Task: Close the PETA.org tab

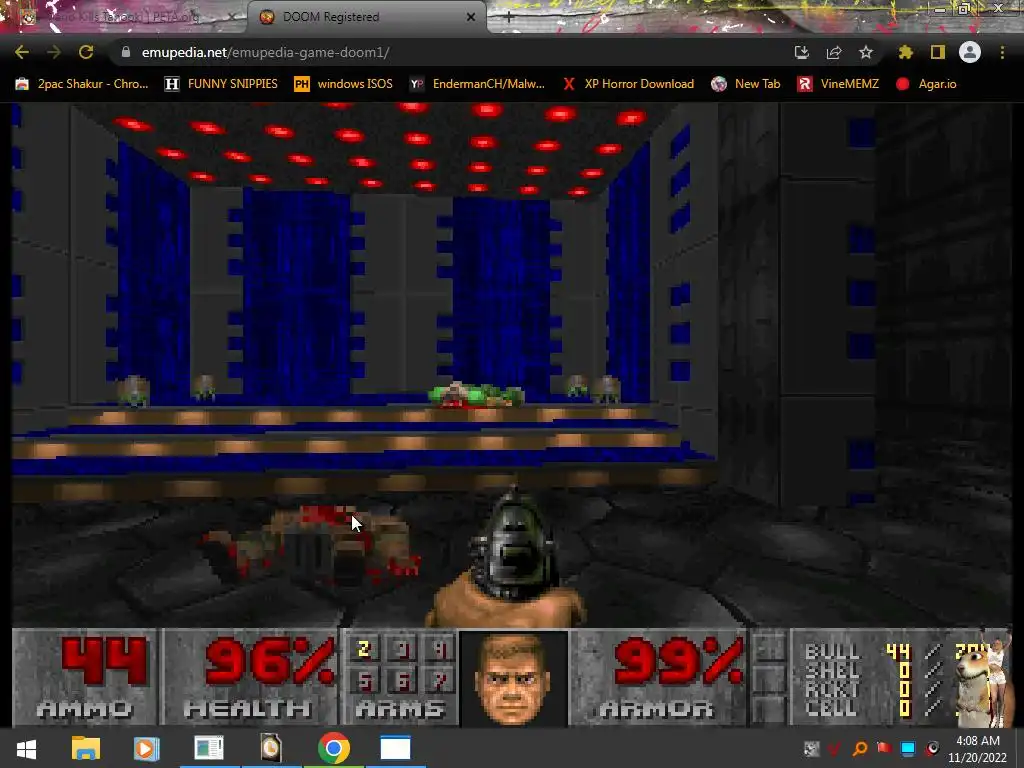Action: click(x=232, y=17)
